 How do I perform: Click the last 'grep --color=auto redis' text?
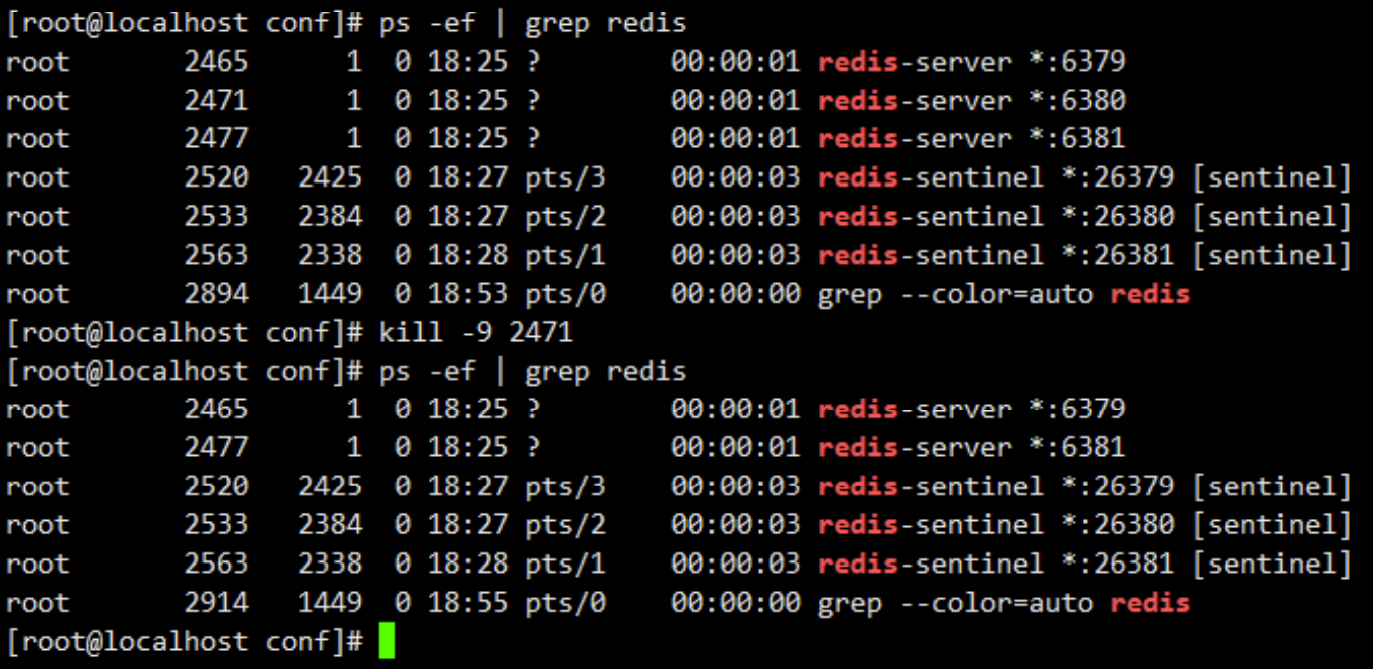point(1004,603)
